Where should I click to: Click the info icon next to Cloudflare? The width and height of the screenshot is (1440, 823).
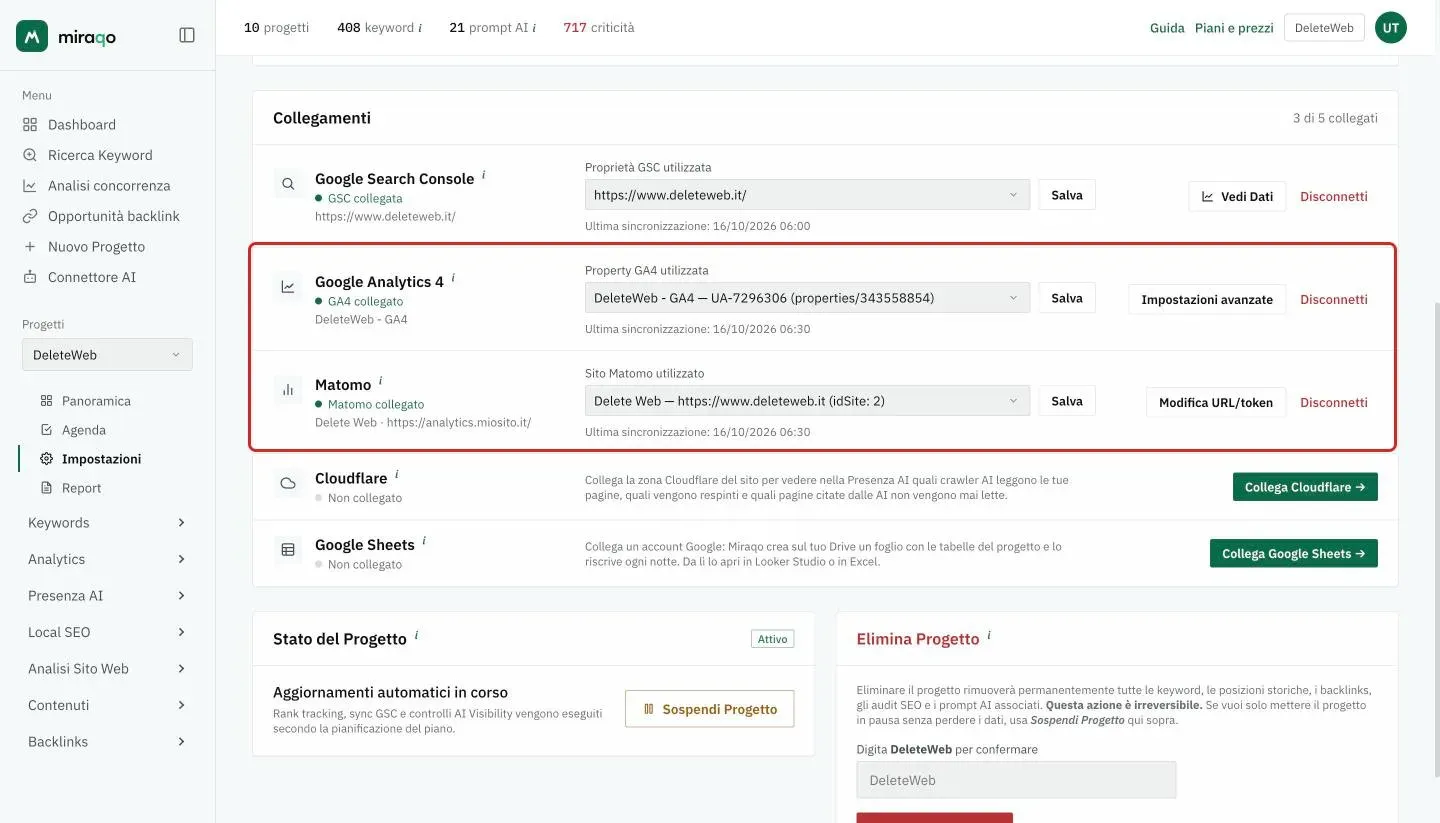pos(397,474)
